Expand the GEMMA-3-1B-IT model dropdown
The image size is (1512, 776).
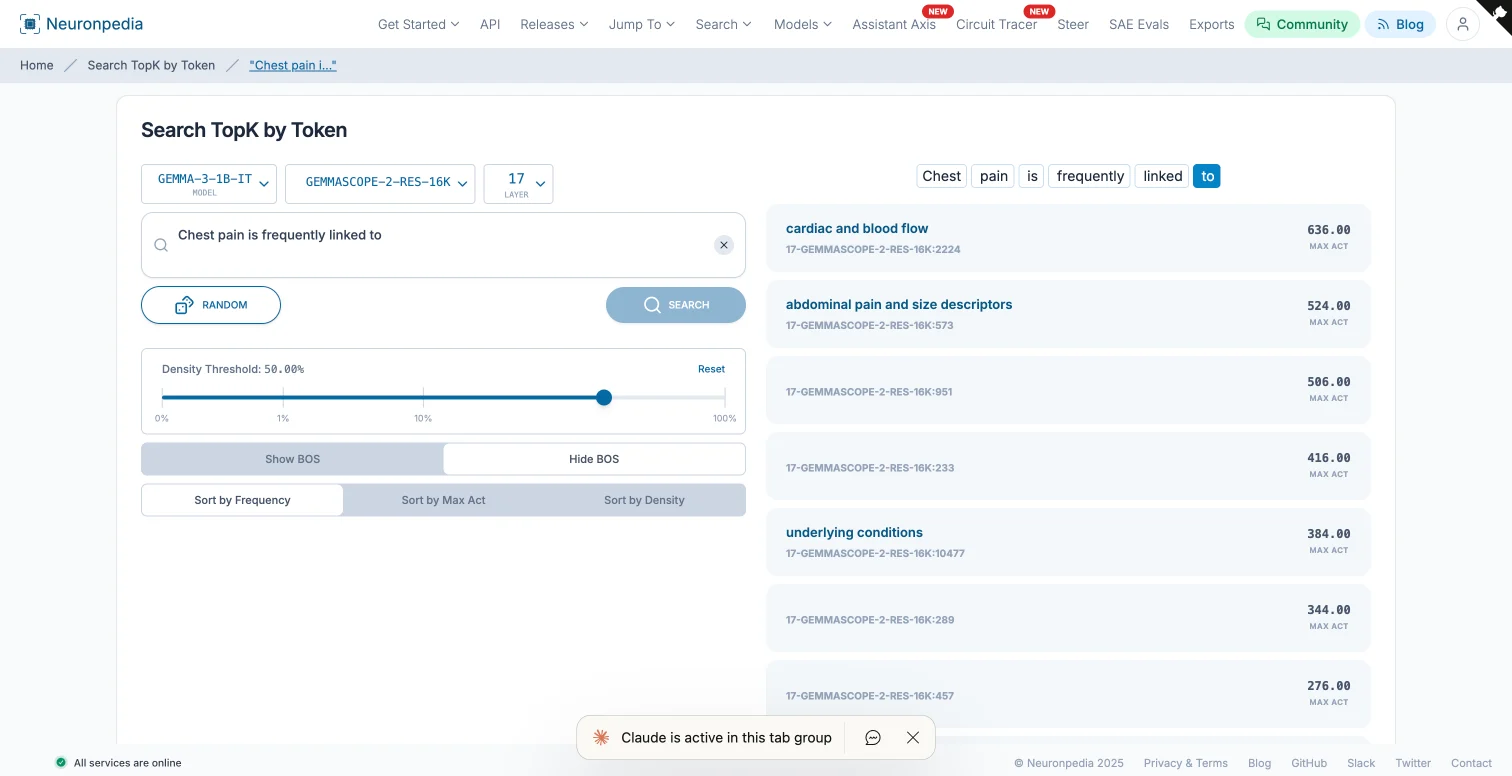click(209, 184)
